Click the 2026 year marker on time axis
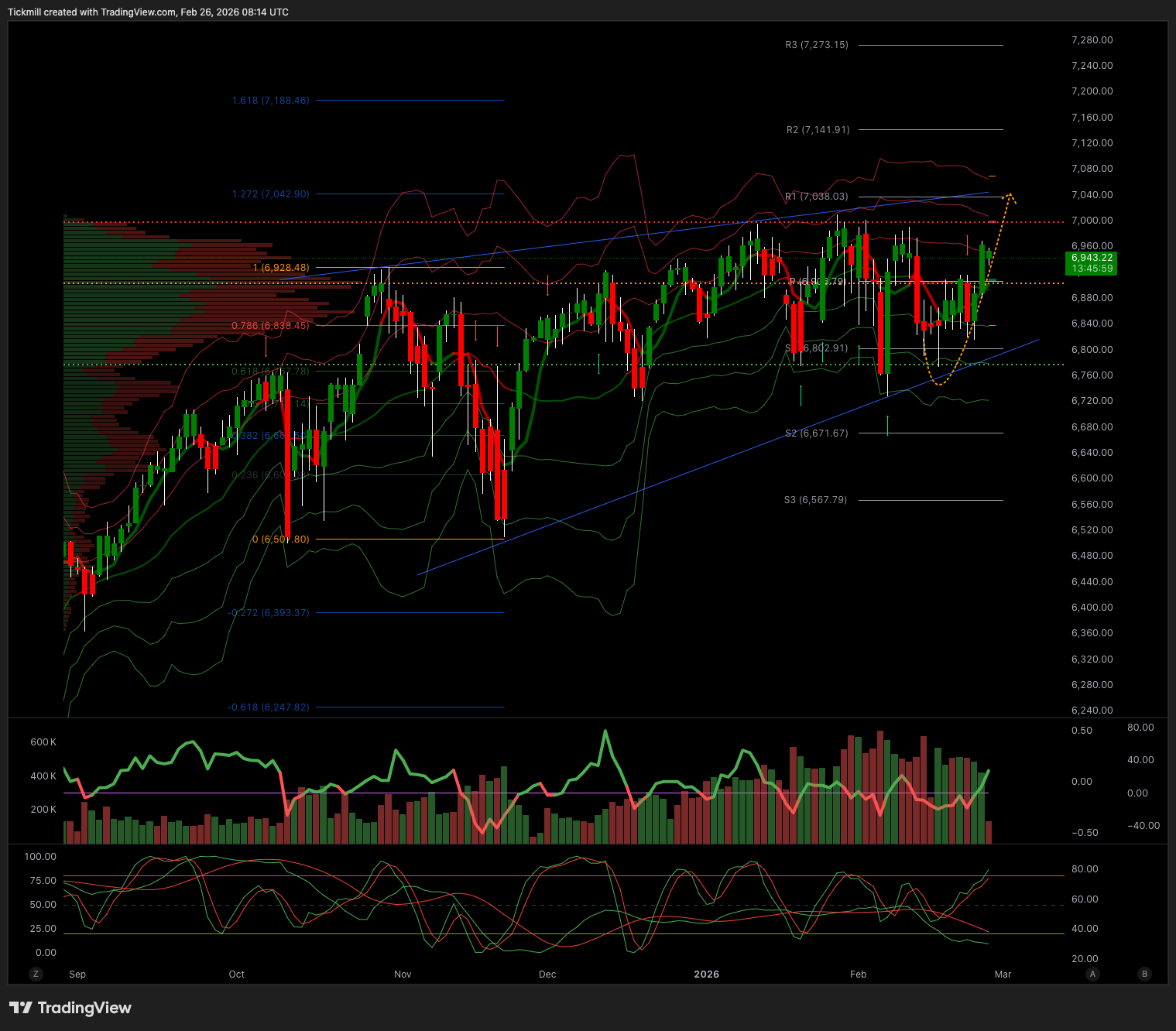Image resolution: width=1176 pixels, height=1031 pixels. point(706,974)
